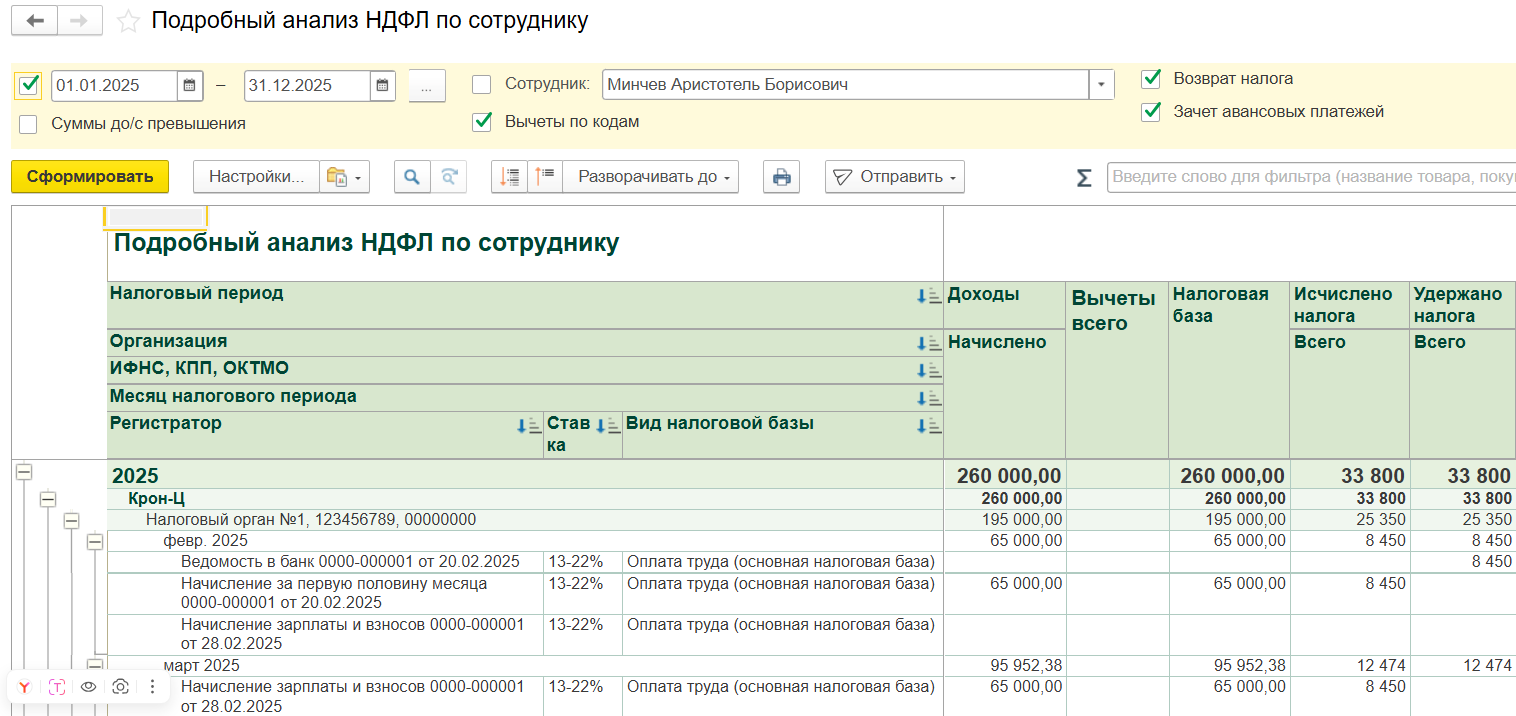Click the sigma sum icon
Screen dimensions: 1516x716
(1084, 178)
